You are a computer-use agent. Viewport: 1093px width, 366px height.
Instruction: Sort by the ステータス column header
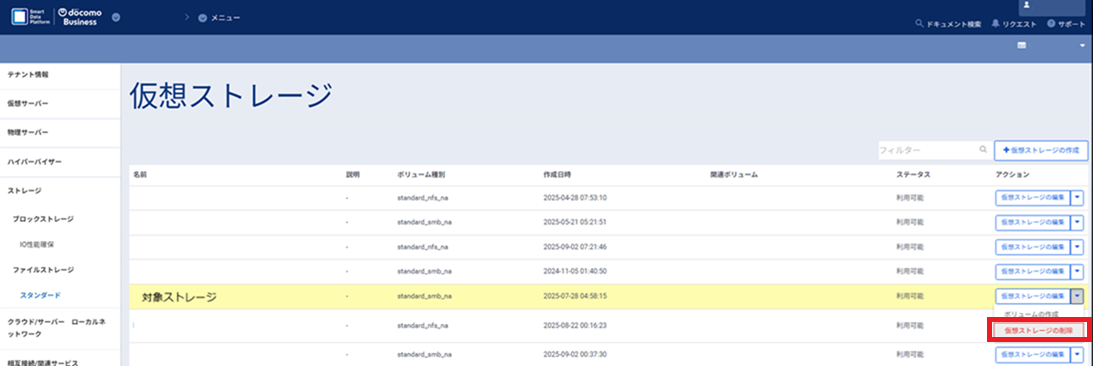coord(913,174)
